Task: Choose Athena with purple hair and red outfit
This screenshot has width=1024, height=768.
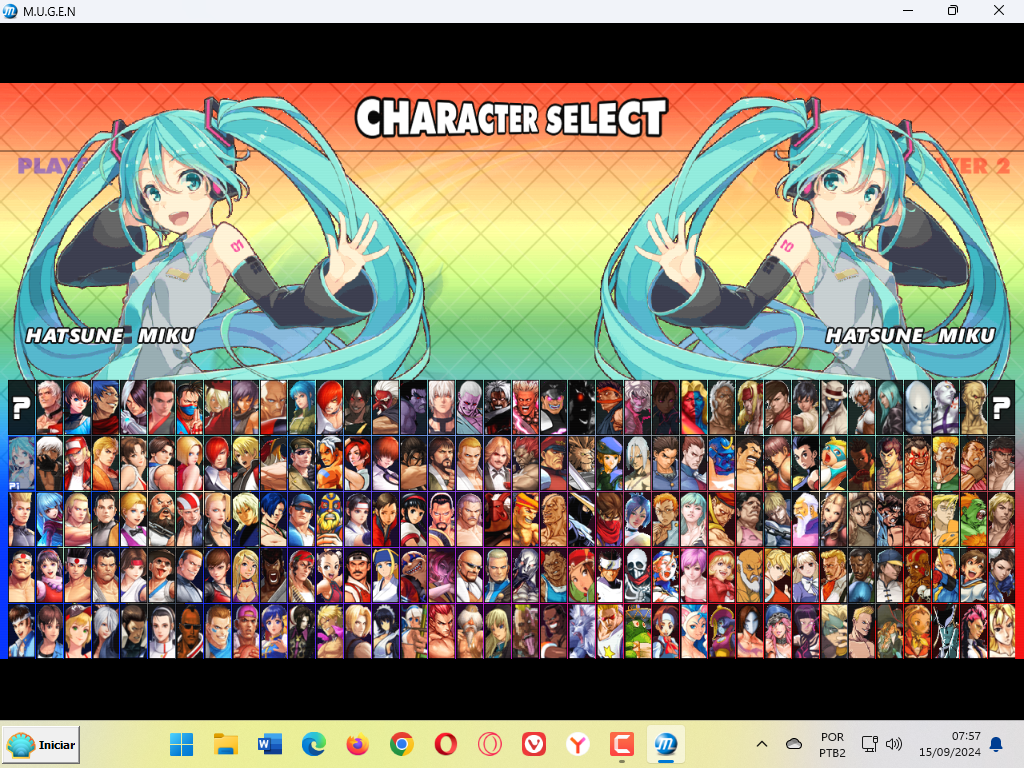Action: (x=50, y=576)
